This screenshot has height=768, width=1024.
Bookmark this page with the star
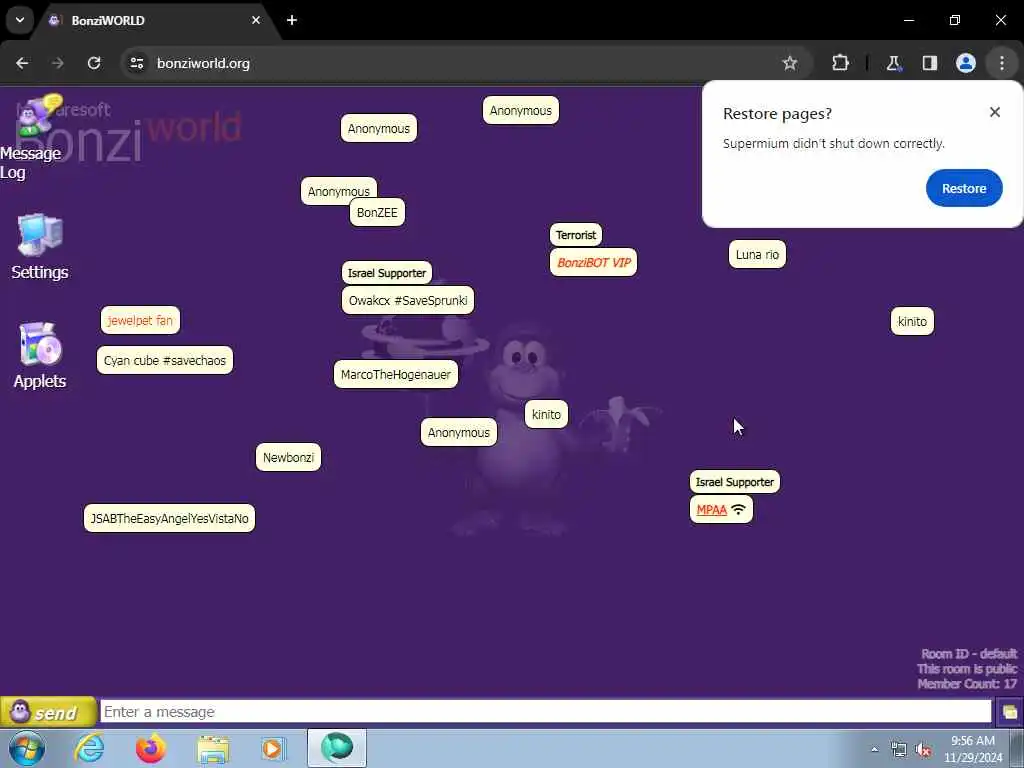coord(790,63)
